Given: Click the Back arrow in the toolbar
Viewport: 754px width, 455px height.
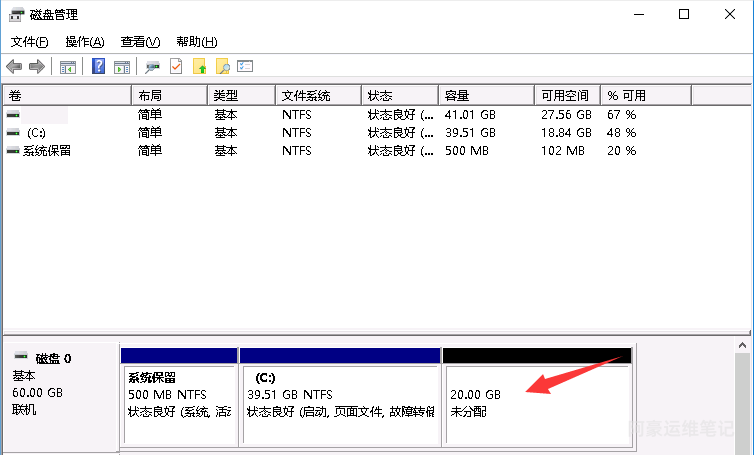Looking at the screenshot, I should pos(14,67).
